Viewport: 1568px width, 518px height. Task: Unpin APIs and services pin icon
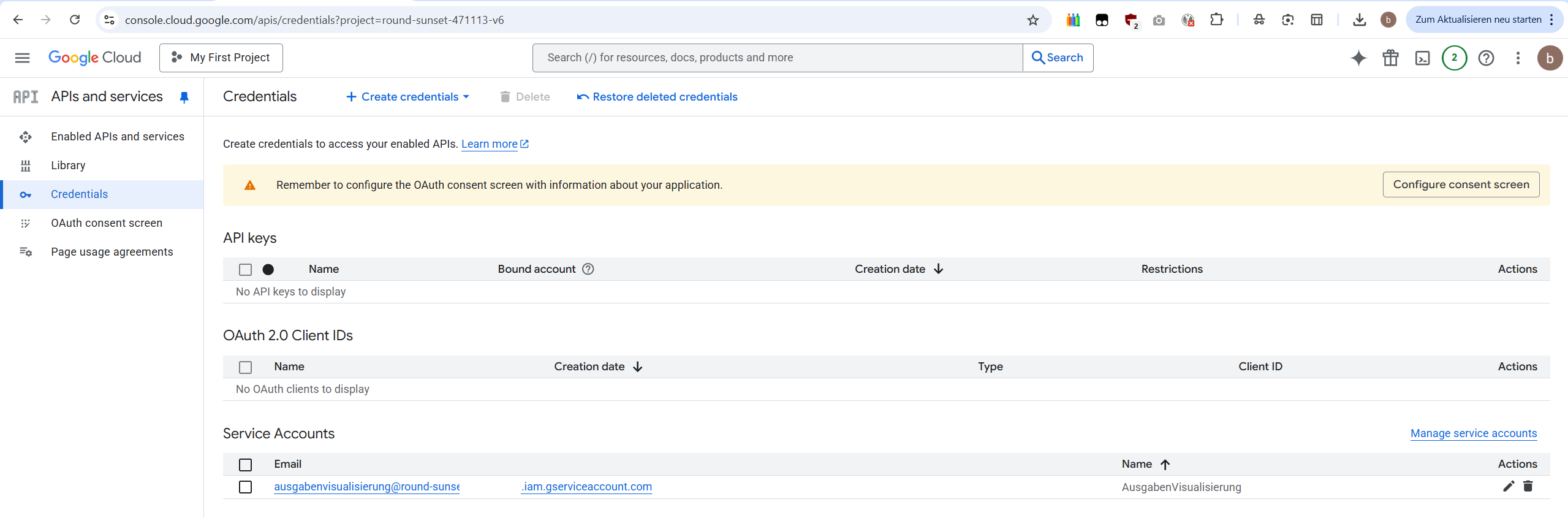click(x=184, y=97)
